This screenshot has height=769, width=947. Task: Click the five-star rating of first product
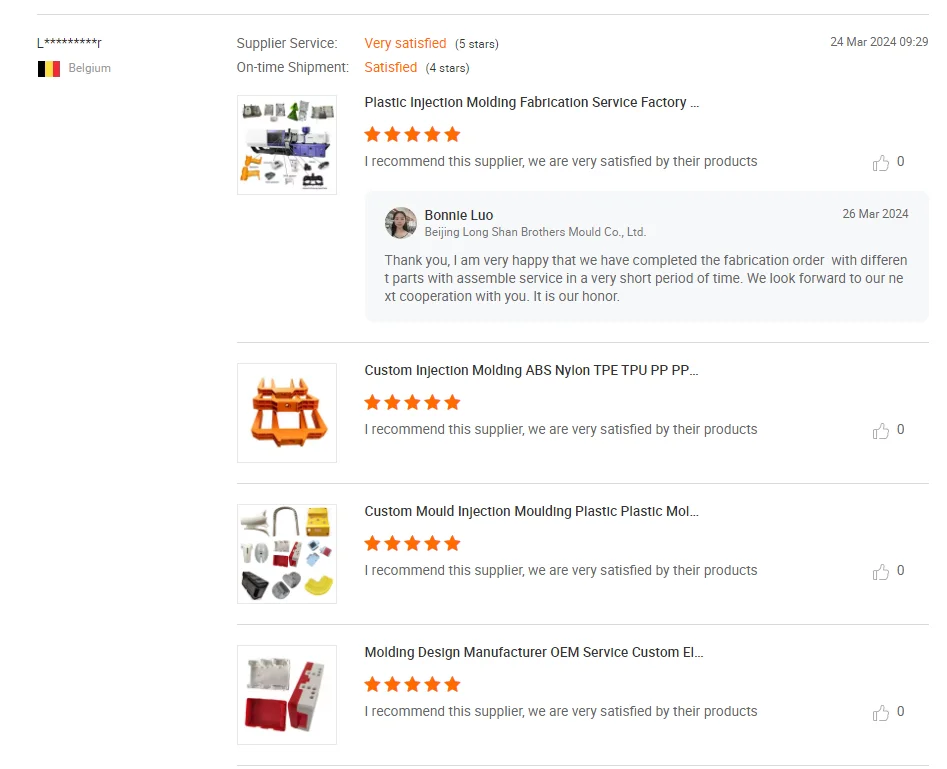click(413, 135)
